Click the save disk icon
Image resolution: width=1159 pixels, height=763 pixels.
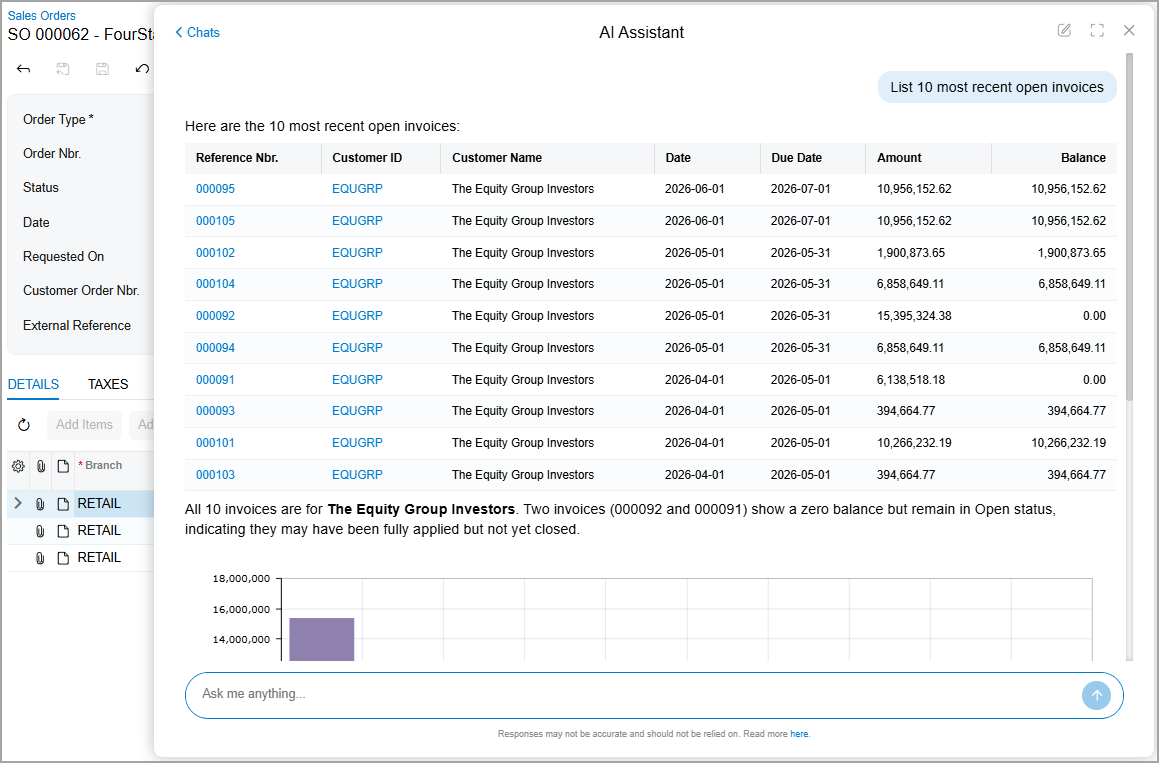(103, 69)
